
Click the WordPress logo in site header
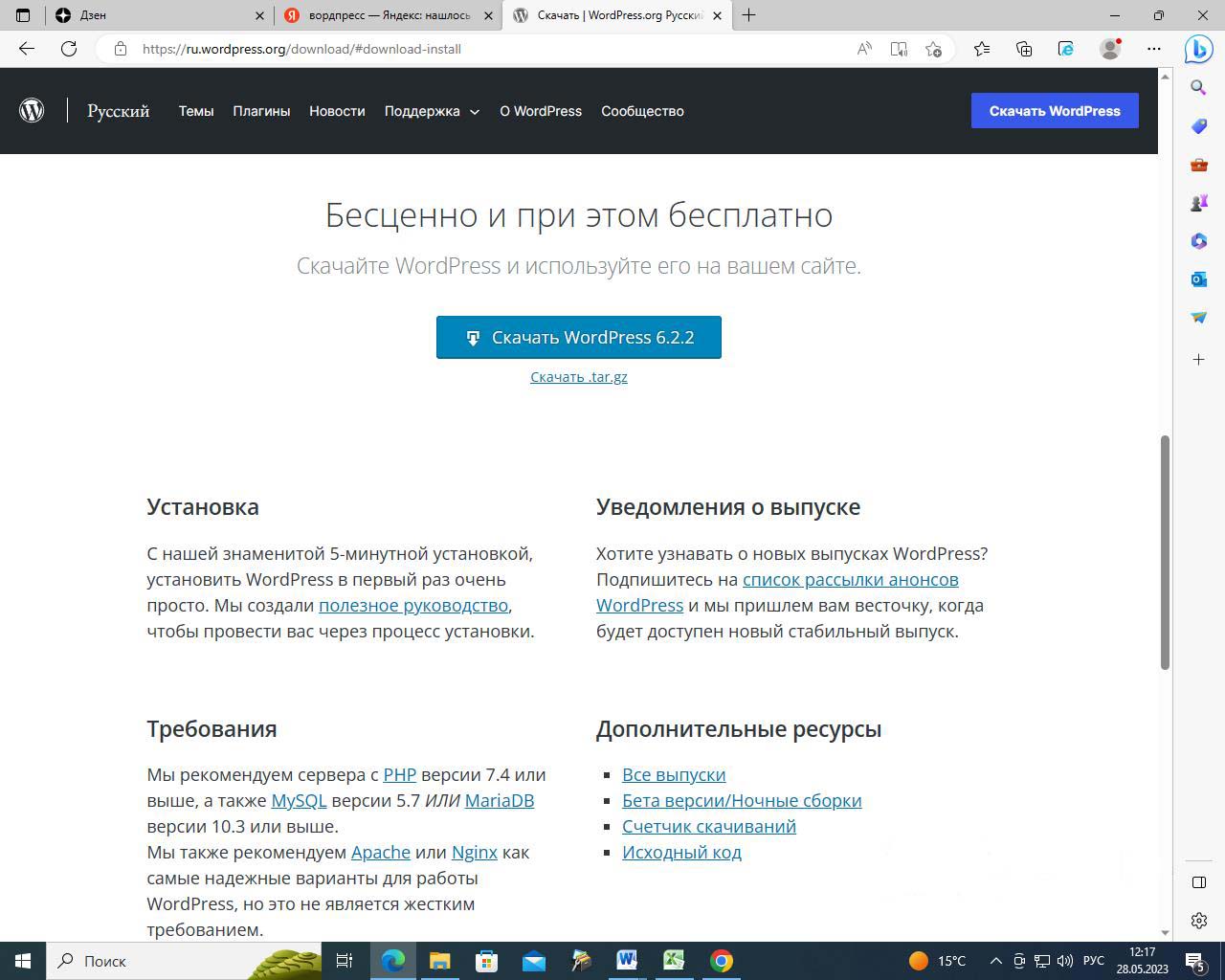pos(32,111)
